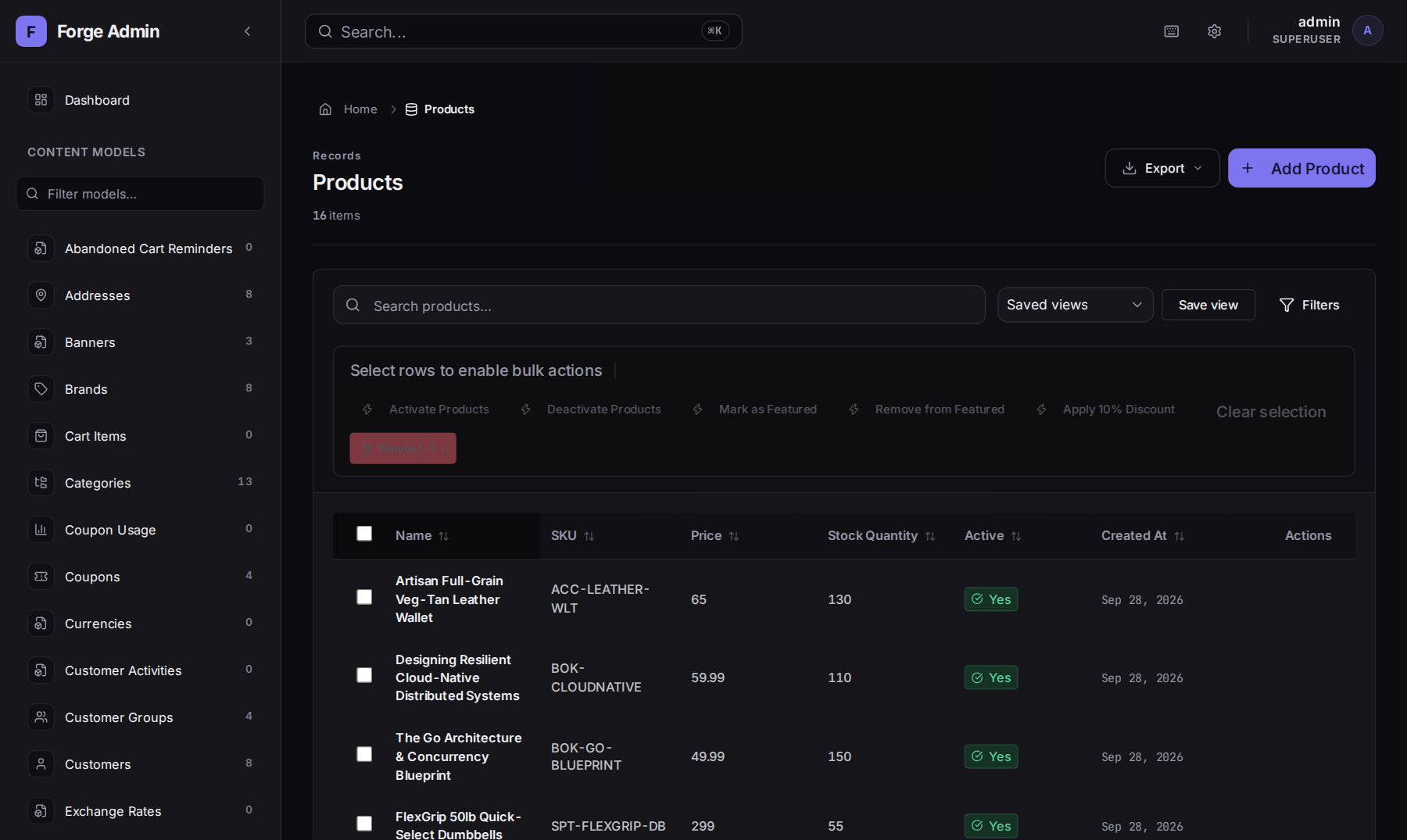Click the Dashboard sidebar icon
Screen dimensions: 1407x840
click(41, 100)
